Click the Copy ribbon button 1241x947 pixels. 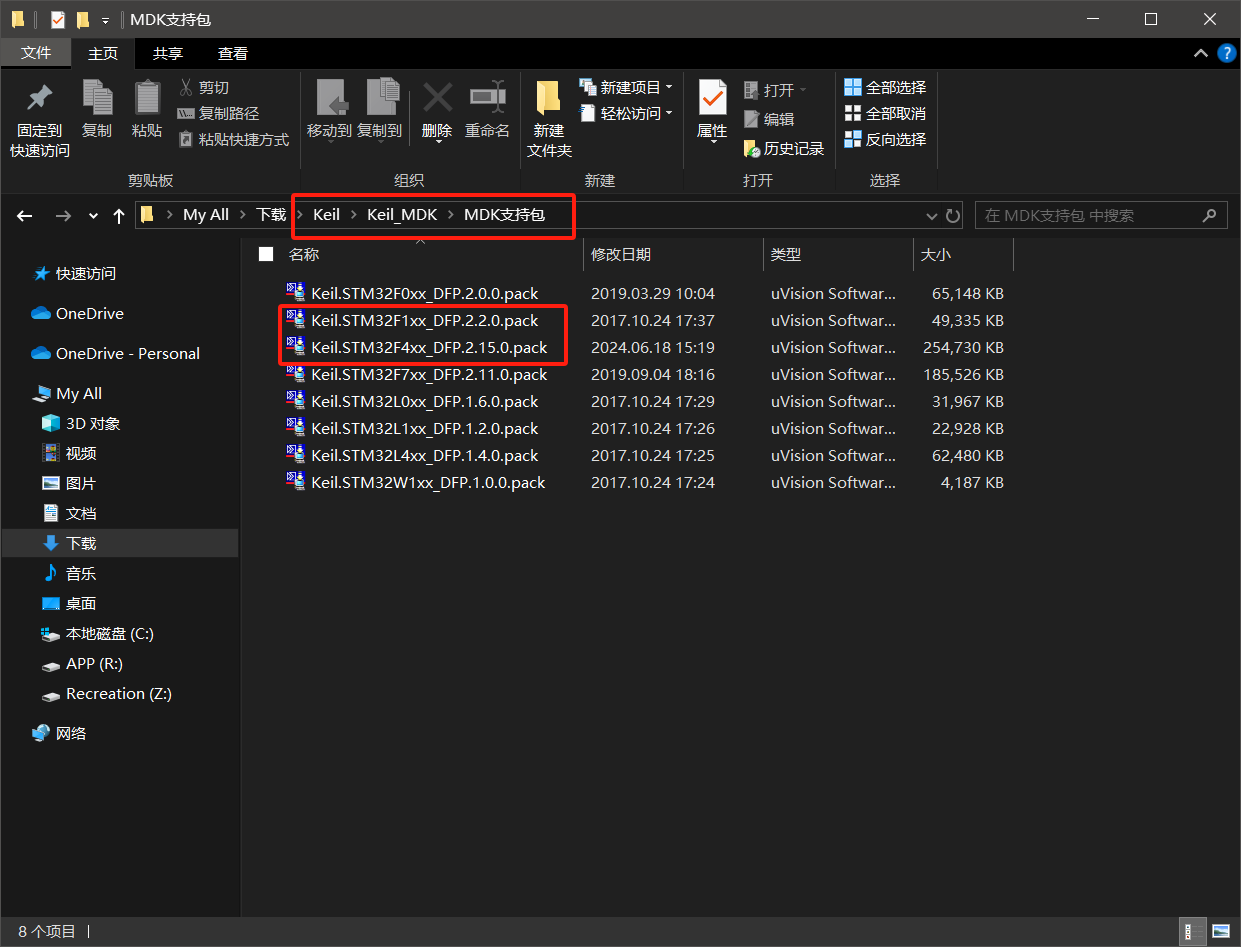tap(97, 110)
